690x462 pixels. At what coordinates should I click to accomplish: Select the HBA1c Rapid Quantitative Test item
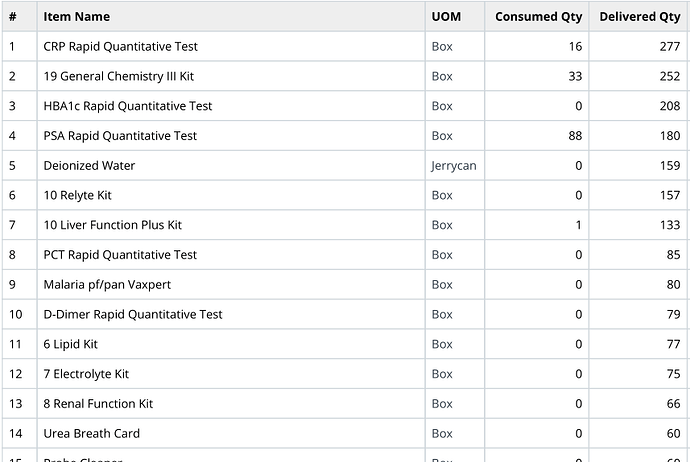[128, 106]
